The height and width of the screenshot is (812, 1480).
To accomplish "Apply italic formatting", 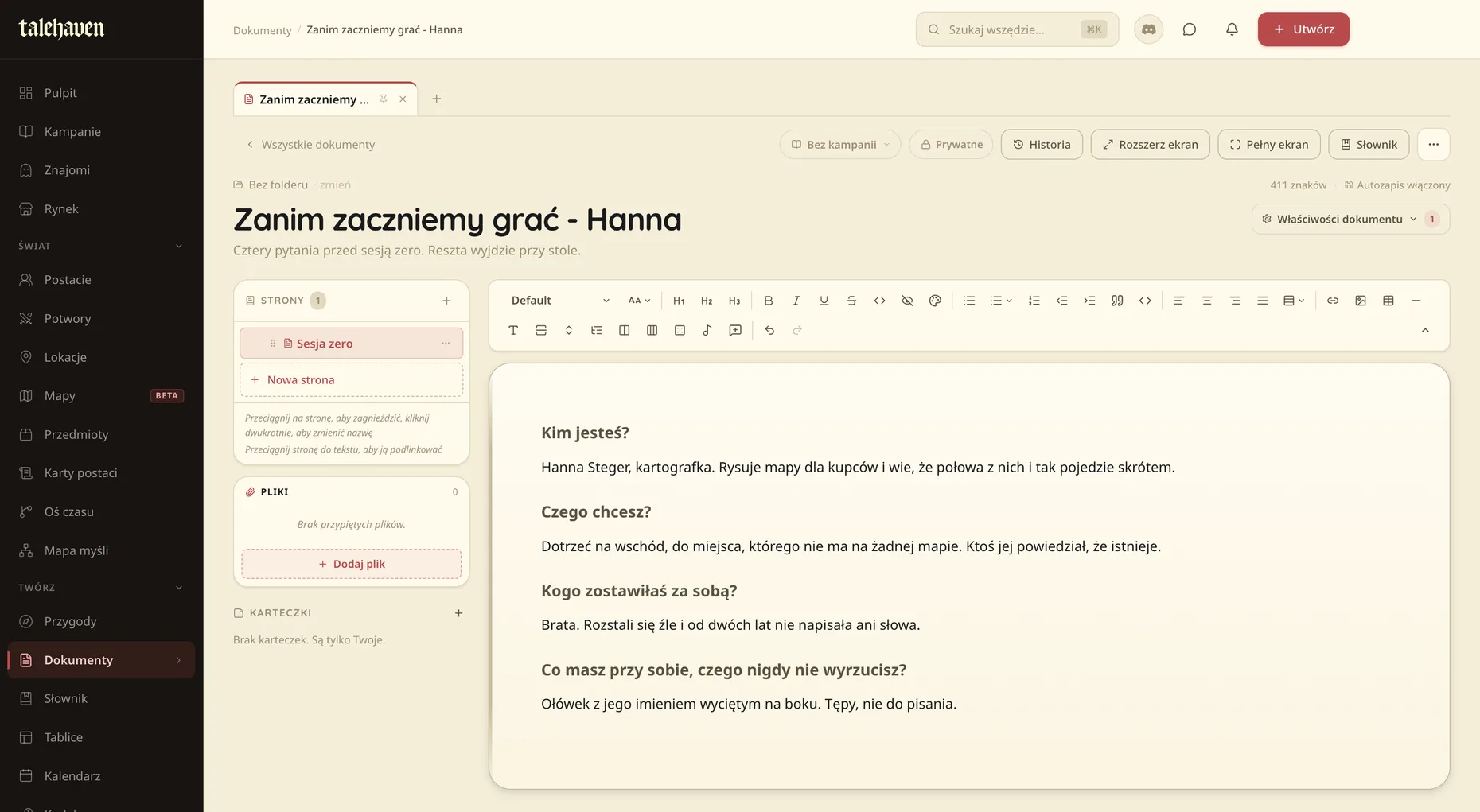I will coord(796,301).
